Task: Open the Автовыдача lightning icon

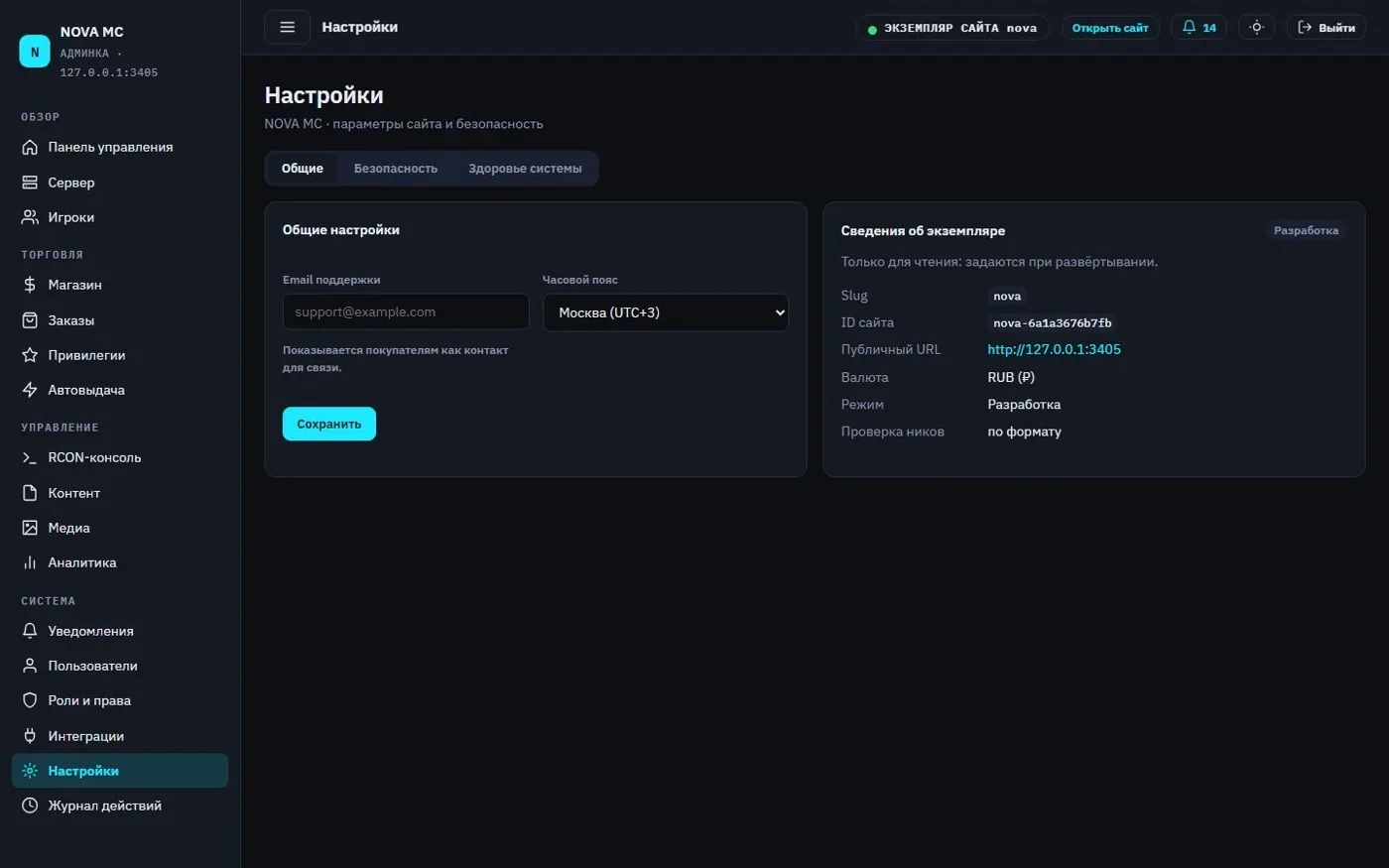Action: point(30,390)
